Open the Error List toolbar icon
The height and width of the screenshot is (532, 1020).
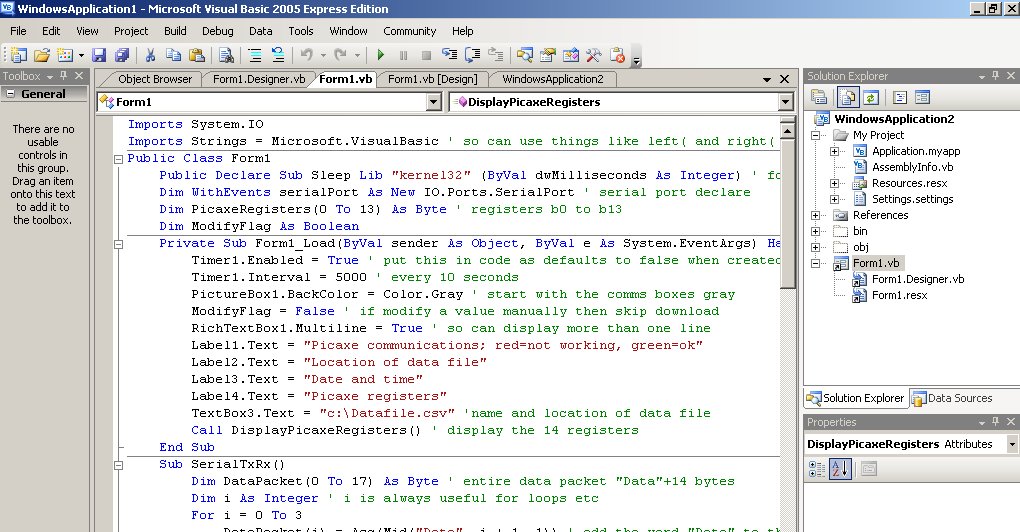617,55
